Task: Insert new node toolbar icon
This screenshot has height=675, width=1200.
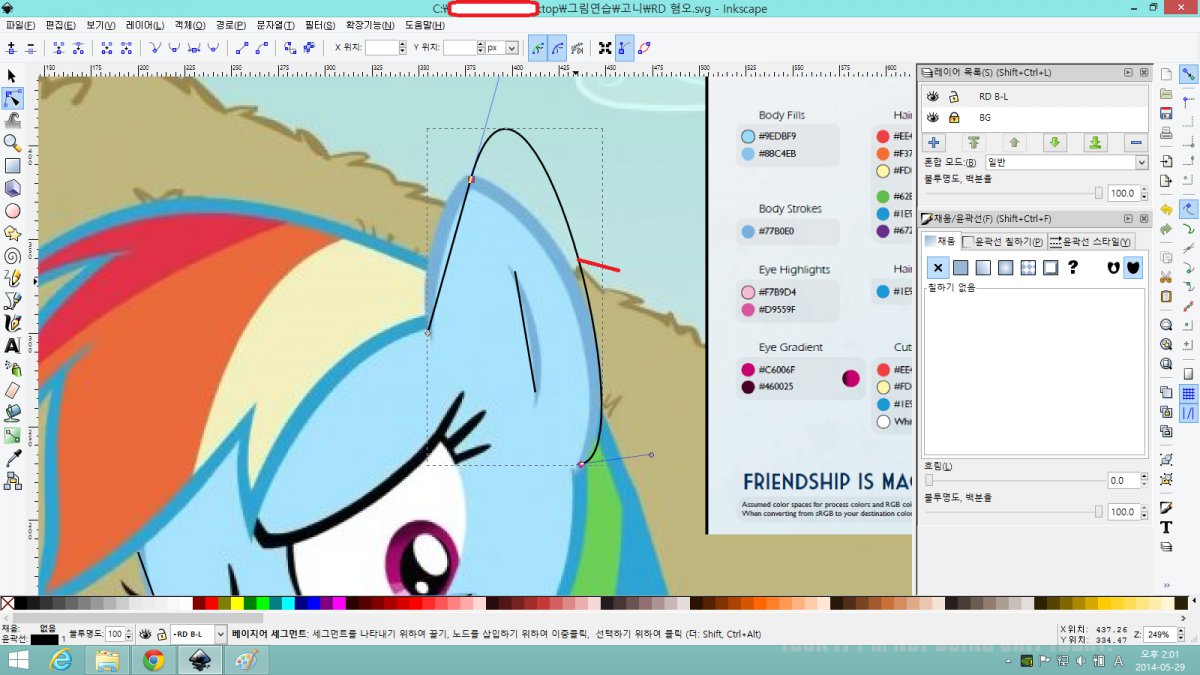Action: (11, 47)
